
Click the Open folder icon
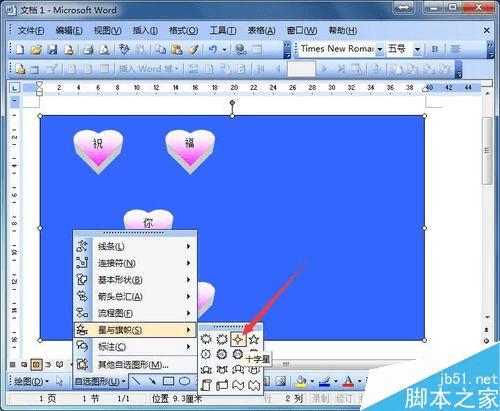(x=36, y=50)
